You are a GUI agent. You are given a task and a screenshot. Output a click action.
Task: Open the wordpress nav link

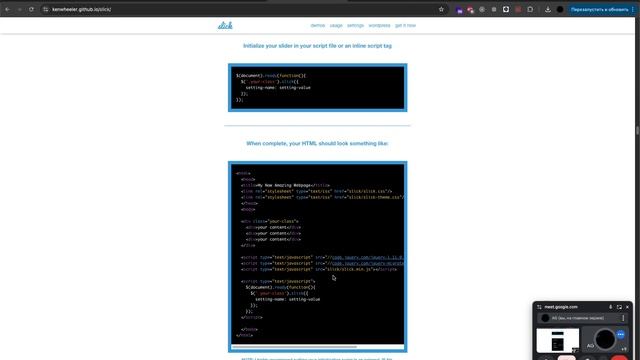[379, 25]
